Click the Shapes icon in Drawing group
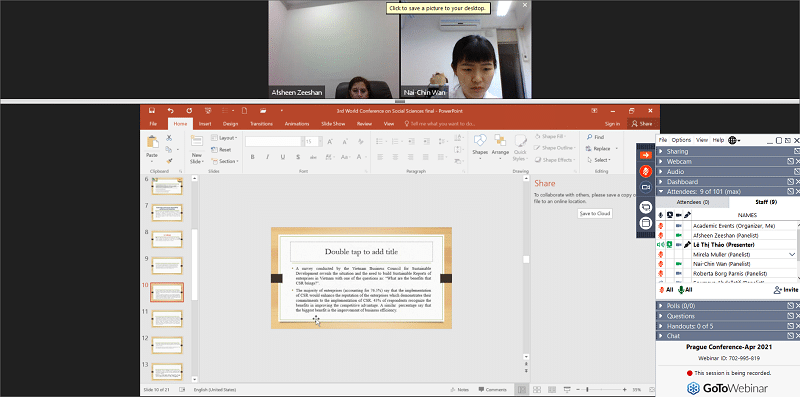This screenshot has height=397, width=800. (480, 145)
